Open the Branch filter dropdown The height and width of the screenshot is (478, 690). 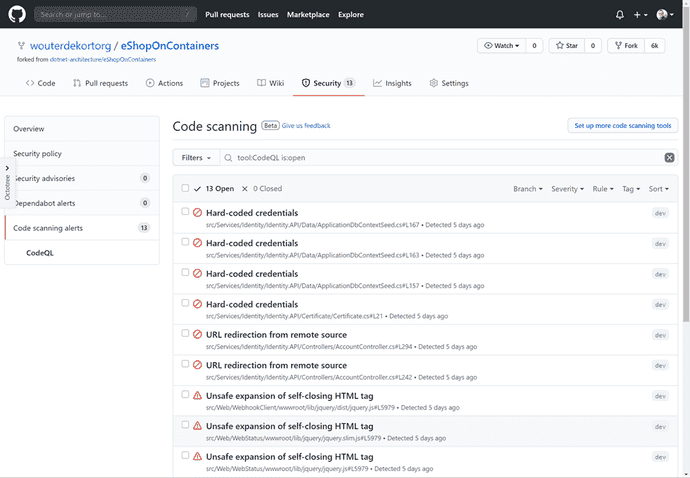pyautogui.click(x=528, y=189)
